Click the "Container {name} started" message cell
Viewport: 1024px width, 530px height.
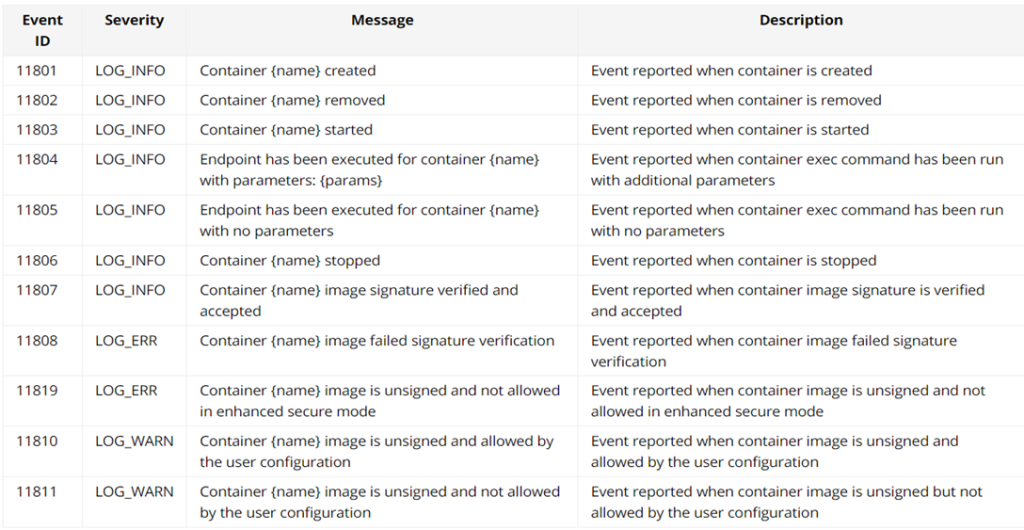pos(286,130)
